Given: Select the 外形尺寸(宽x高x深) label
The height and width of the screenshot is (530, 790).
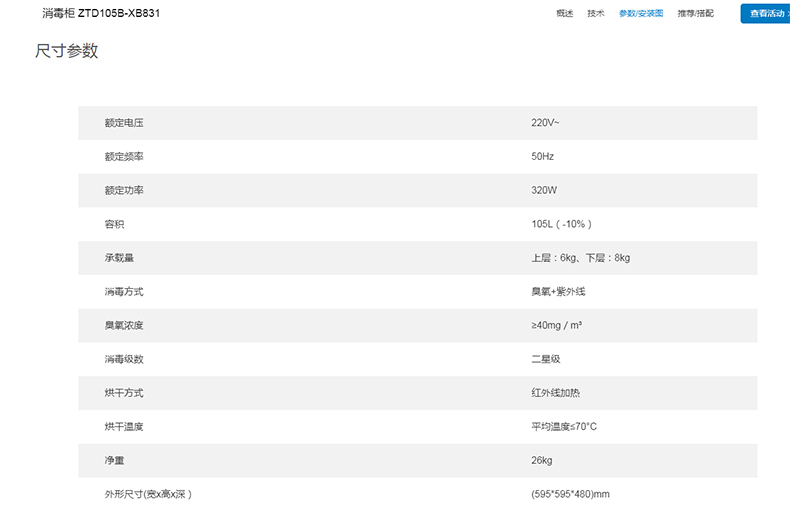Looking at the screenshot, I should 148,494.
